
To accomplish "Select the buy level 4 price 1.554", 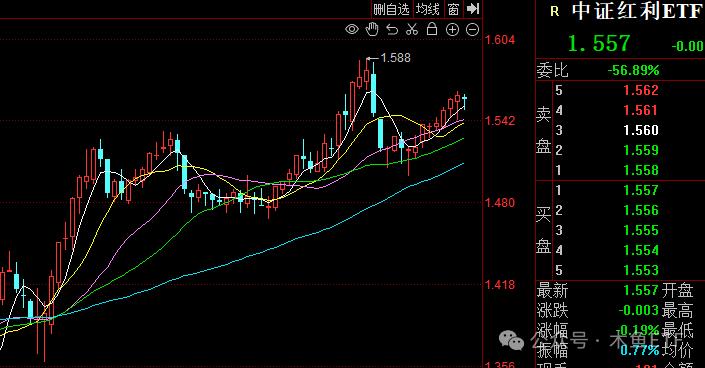I will click(x=641, y=251).
